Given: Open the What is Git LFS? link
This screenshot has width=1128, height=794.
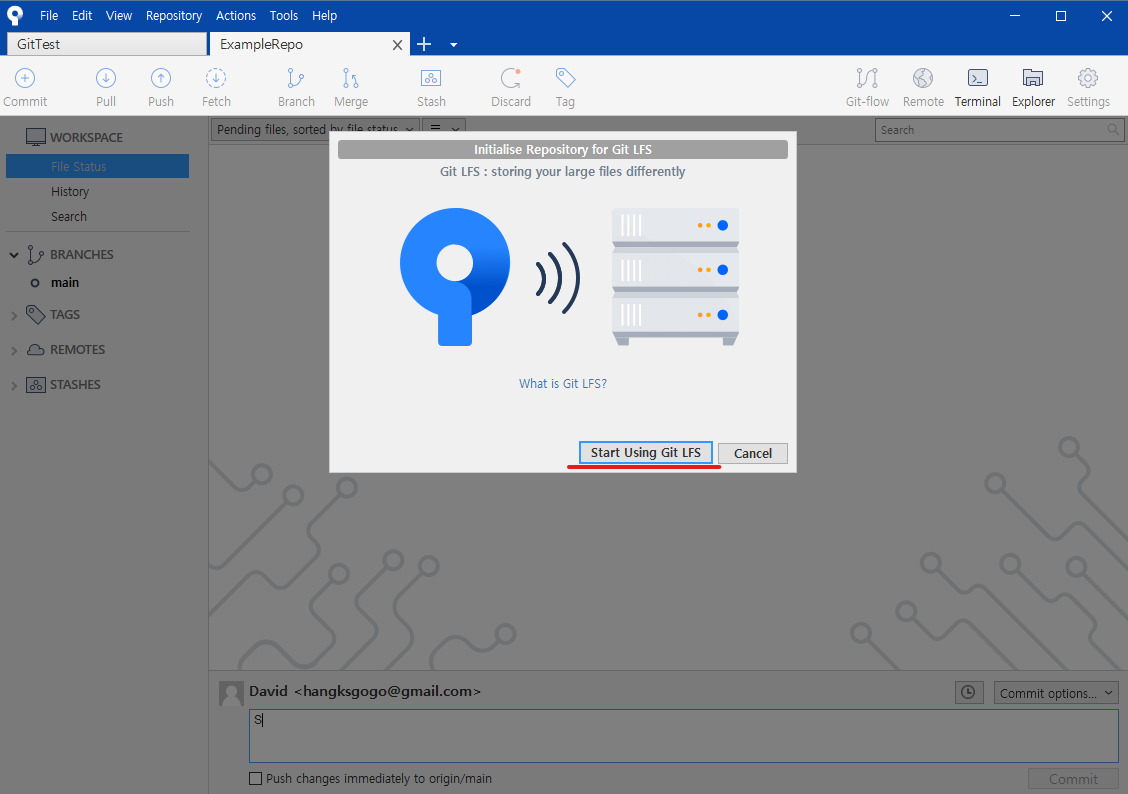Looking at the screenshot, I should point(563,383).
